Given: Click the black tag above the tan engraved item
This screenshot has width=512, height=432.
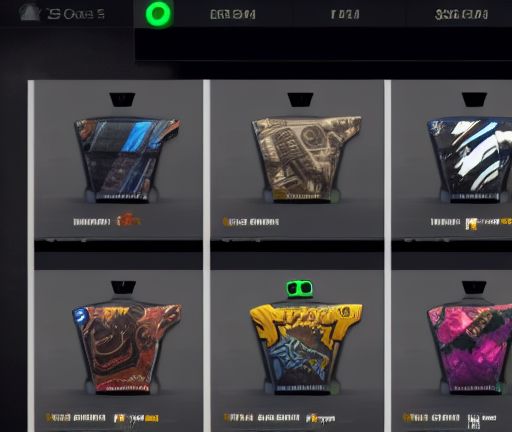Looking at the screenshot, I should (x=300, y=100).
